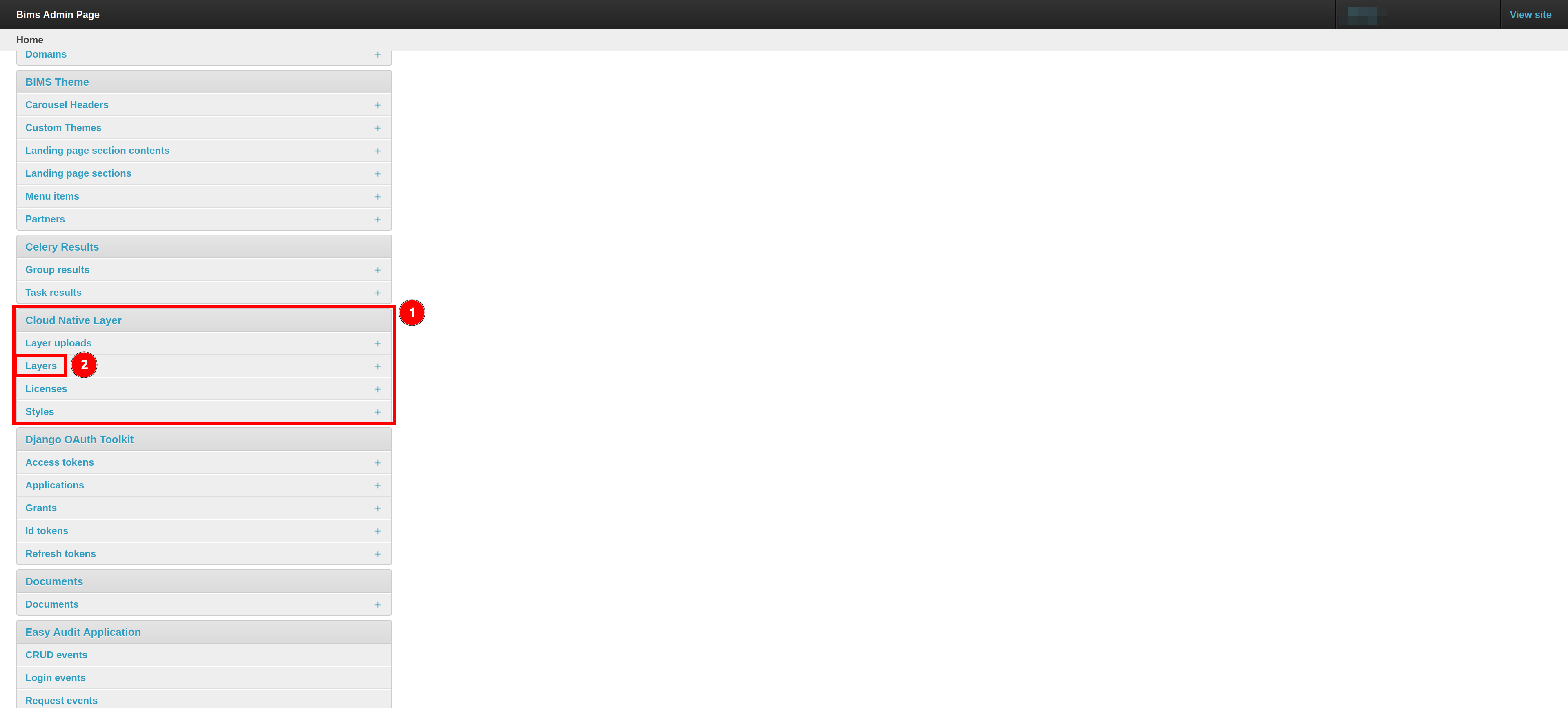
Task: Click the add icon next to Carousel Headers
Action: (378, 105)
